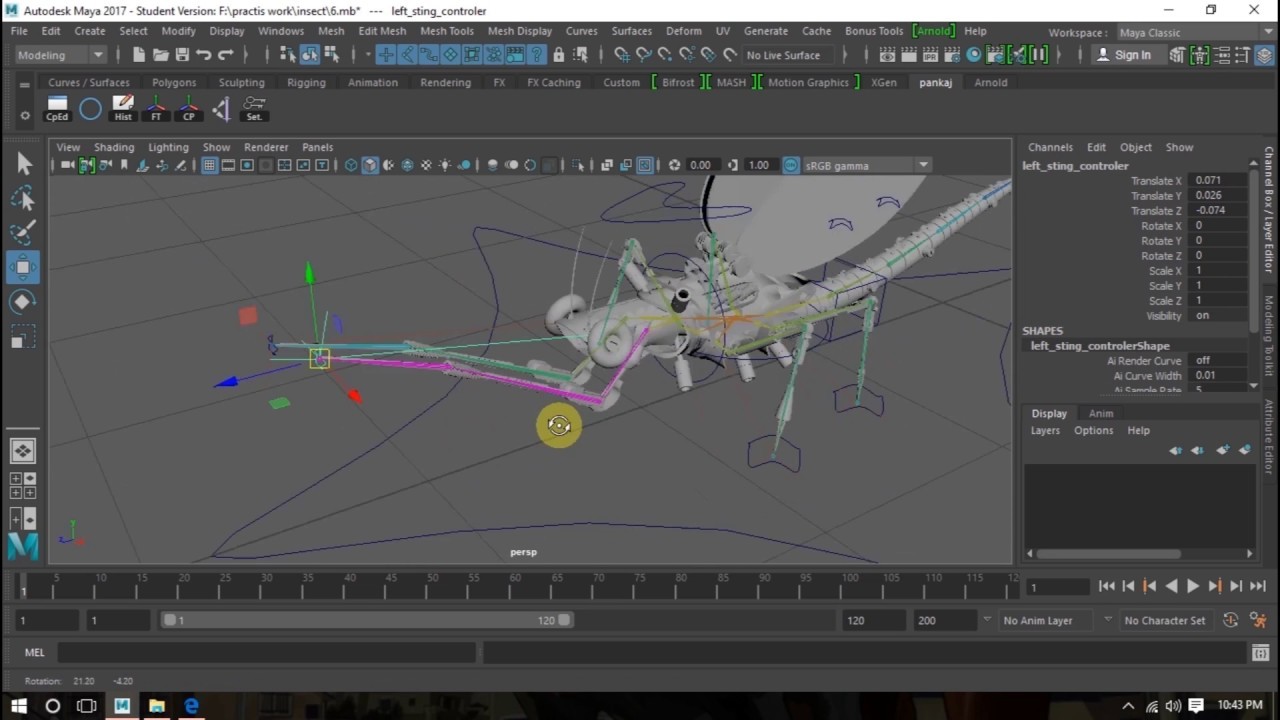Open the No Character Set dropdown
This screenshot has height=720, width=1280.
(1164, 620)
